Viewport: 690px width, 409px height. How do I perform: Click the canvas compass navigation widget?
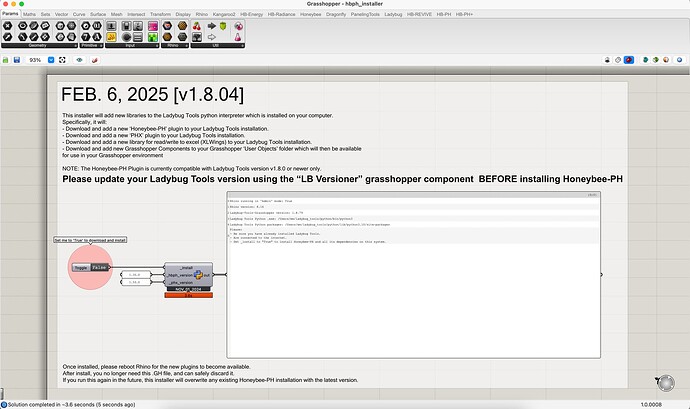point(666,383)
